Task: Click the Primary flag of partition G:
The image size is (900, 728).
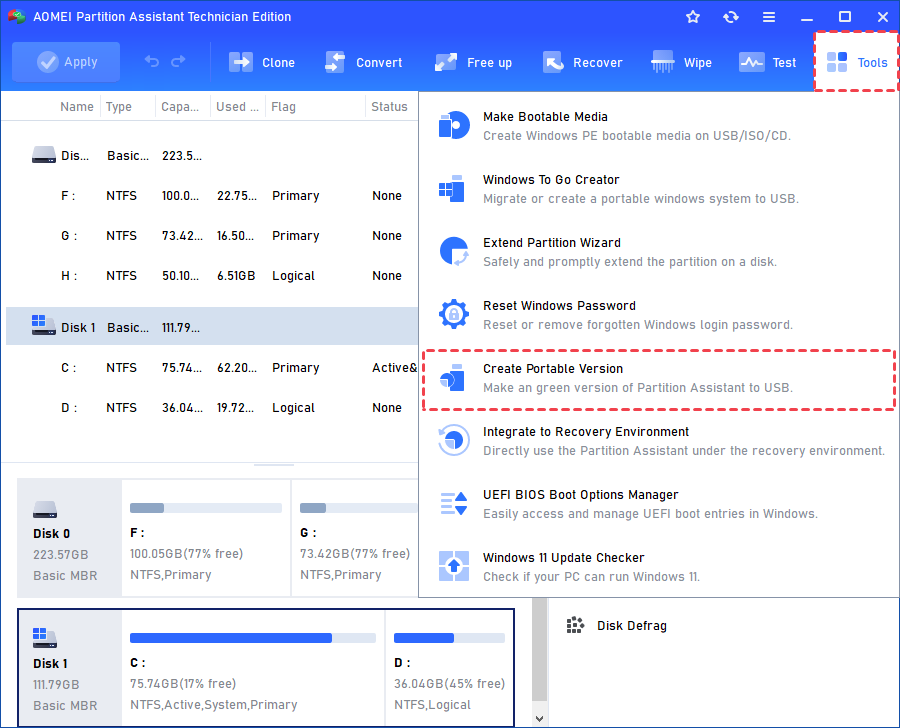Action: click(296, 236)
